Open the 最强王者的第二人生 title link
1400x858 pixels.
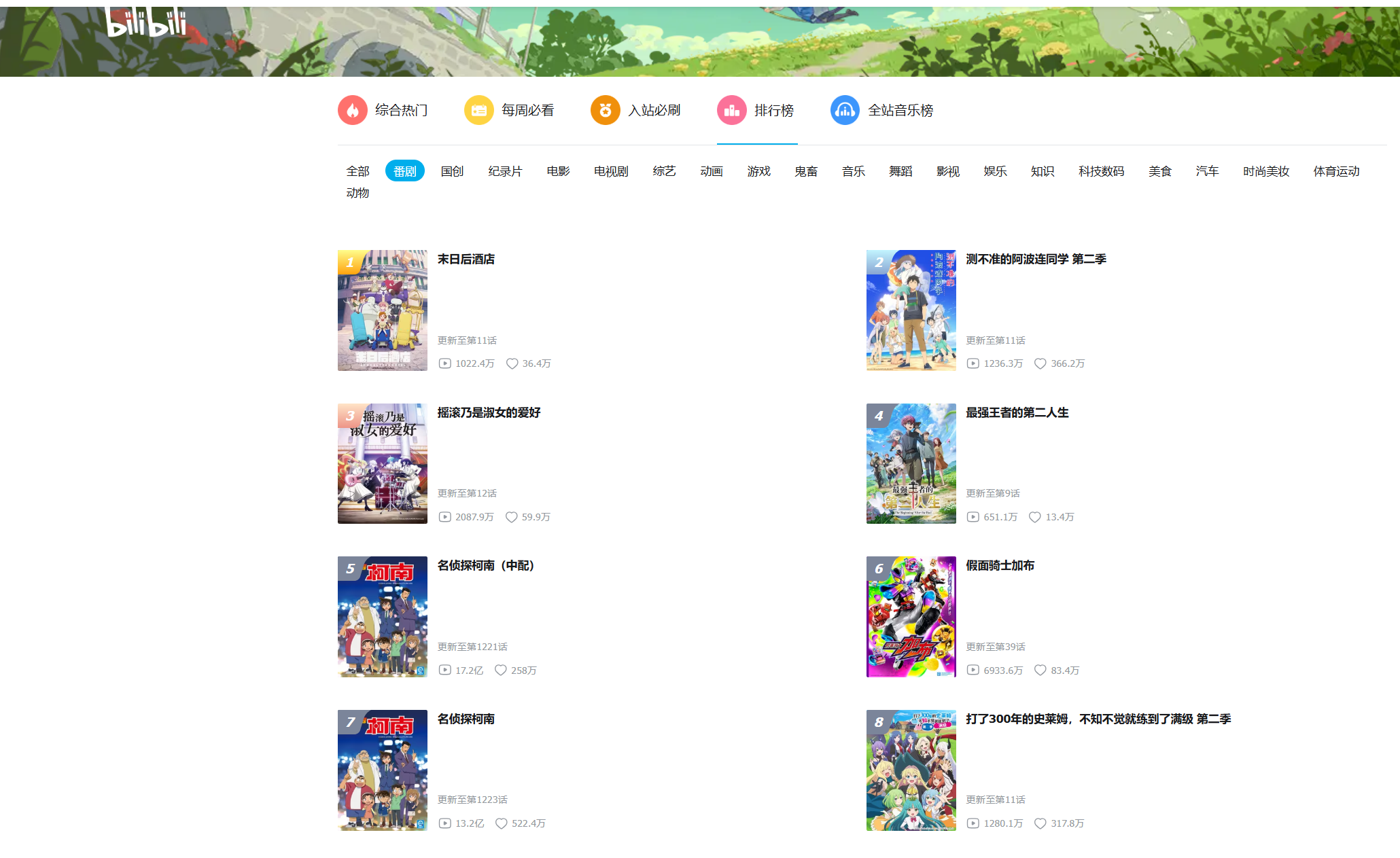pos(1017,413)
